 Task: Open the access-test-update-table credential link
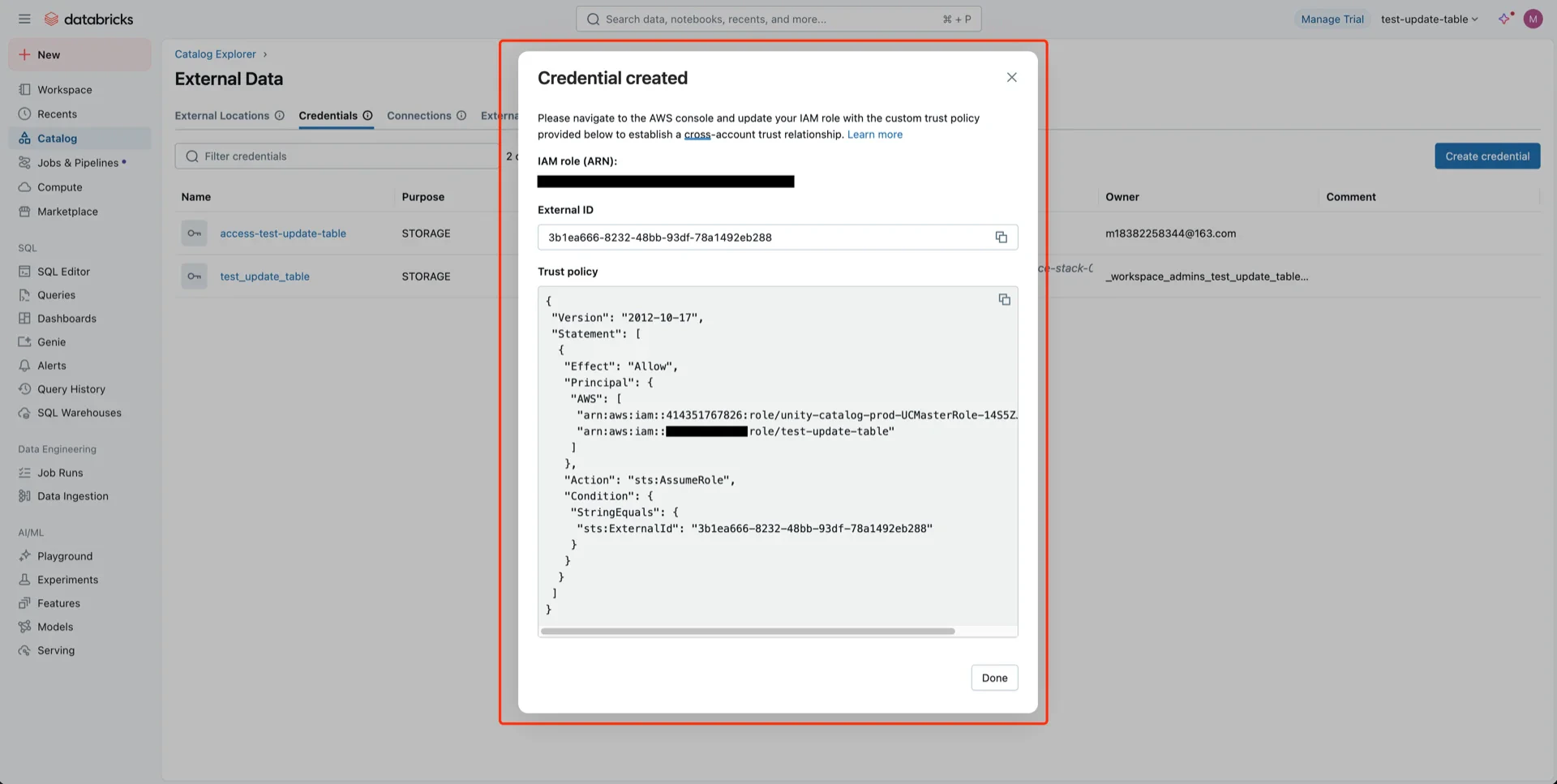(x=283, y=233)
